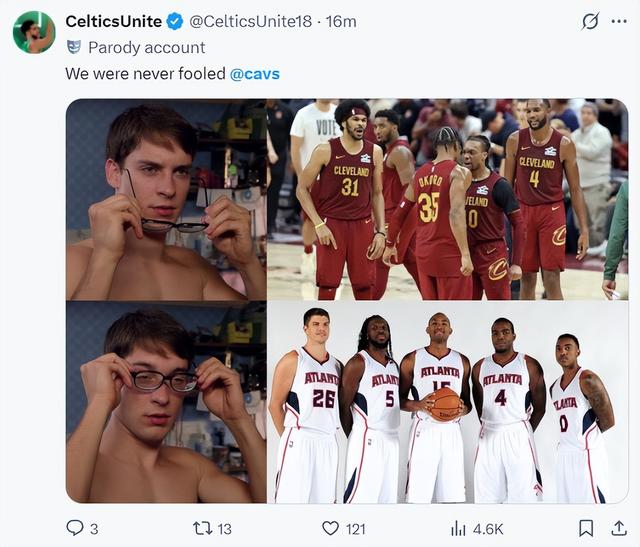Click the Grok slashed-circle icon
The image size is (640, 547).
(x=590, y=21)
